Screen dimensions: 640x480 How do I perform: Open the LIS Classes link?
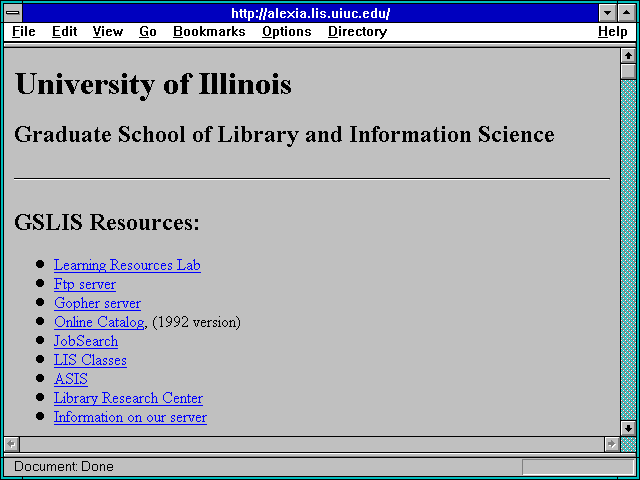tap(90, 360)
